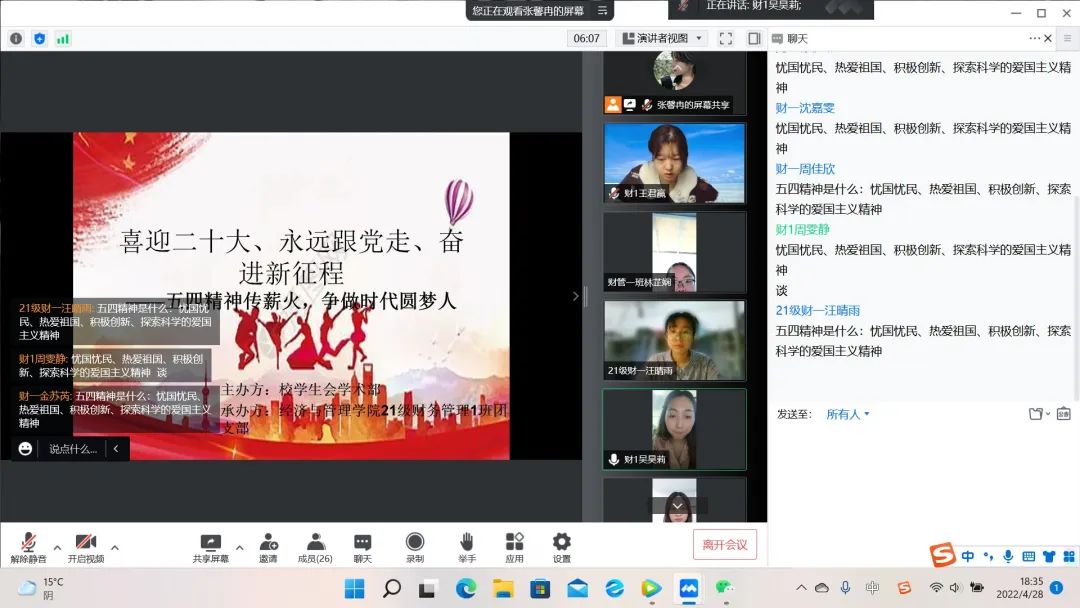The height and width of the screenshot is (608, 1080).
Task: Start recording with the 录制 icon
Action: click(414, 542)
